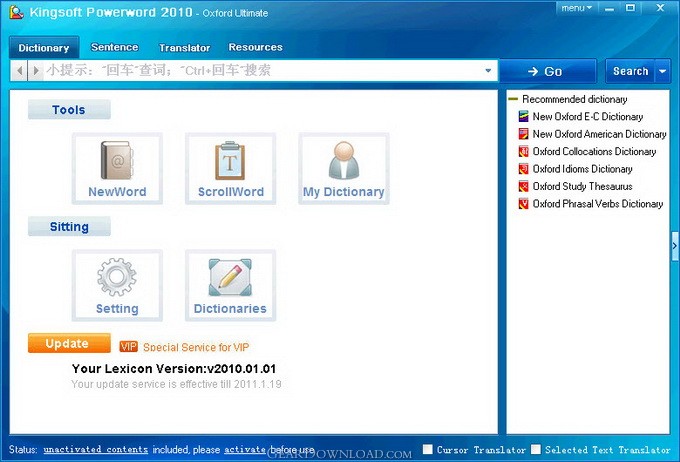Image resolution: width=680 pixels, height=462 pixels.
Task: Open the Search button dropdown arrow
Action: [663, 71]
